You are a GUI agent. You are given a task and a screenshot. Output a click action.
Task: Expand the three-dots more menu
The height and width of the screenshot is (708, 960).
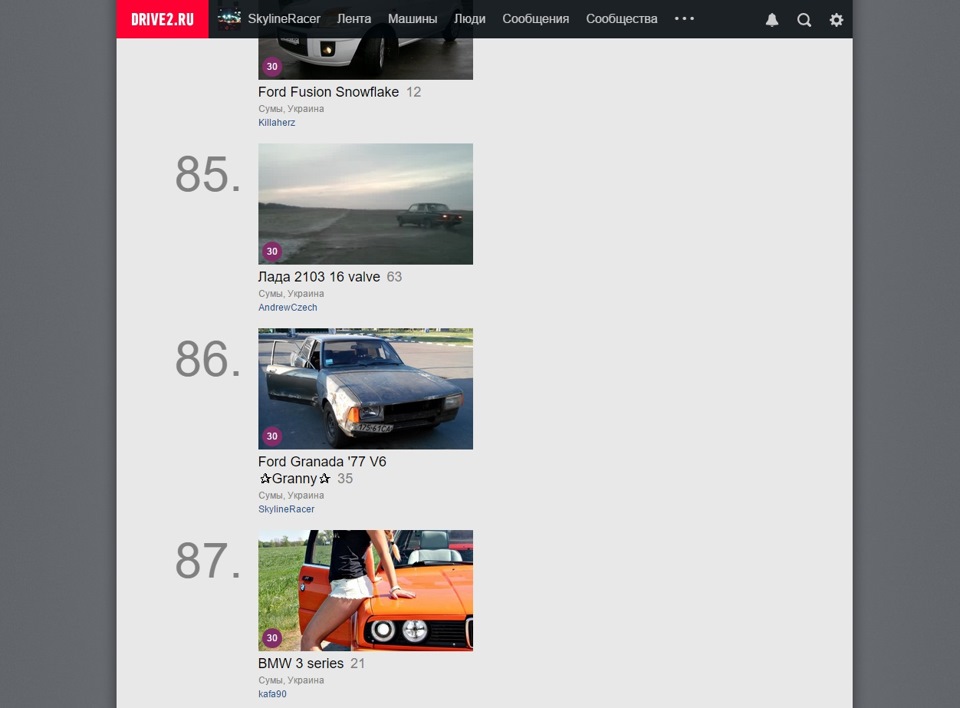tap(684, 18)
